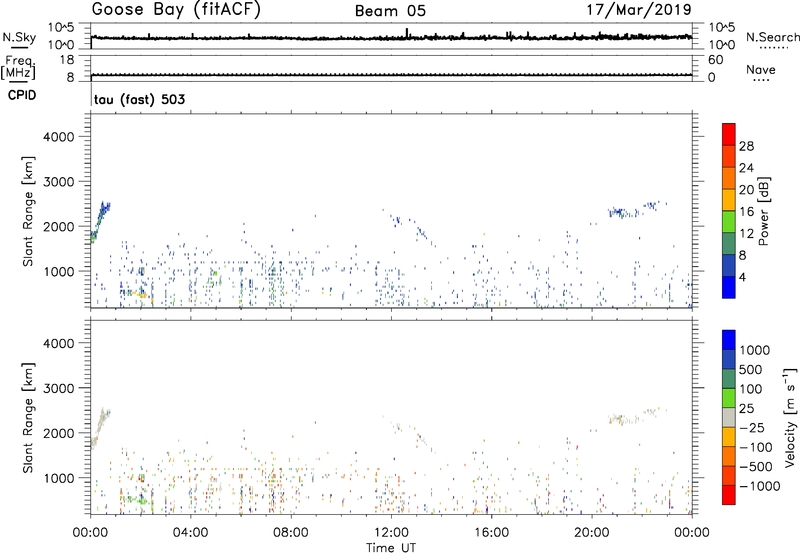Click the yellow 16-20 dB Power colorbar segment
800x554 pixels.
click(x=729, y=200)
